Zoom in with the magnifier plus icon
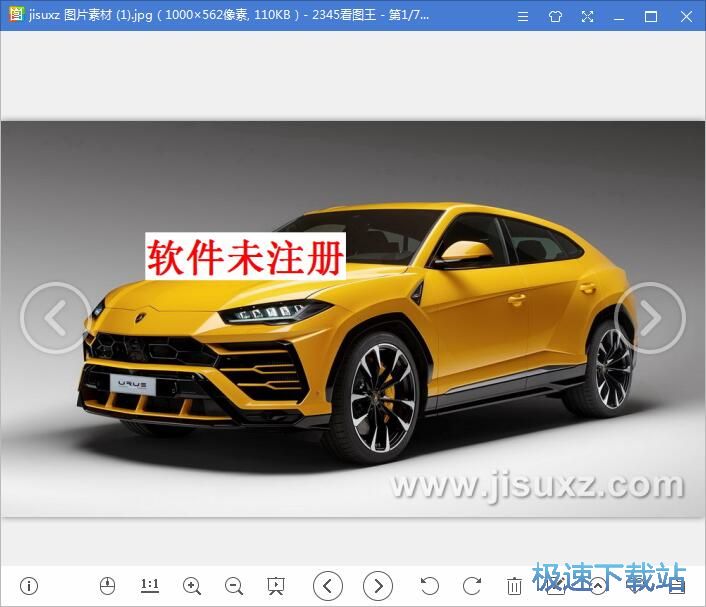Viewport: 706px width, 607px height. (x=192, y=586)
